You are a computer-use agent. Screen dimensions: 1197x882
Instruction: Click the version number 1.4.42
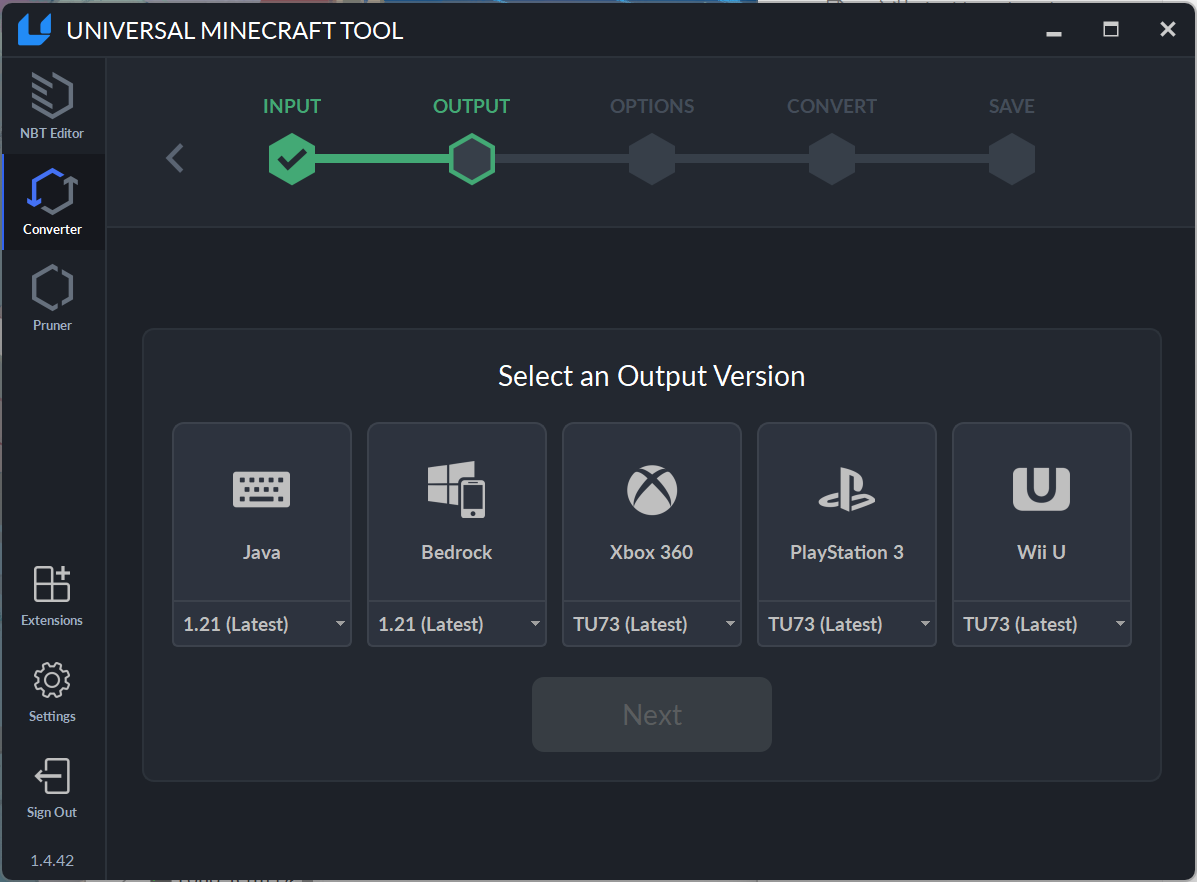pyautogui.click(x=52, y=861)
